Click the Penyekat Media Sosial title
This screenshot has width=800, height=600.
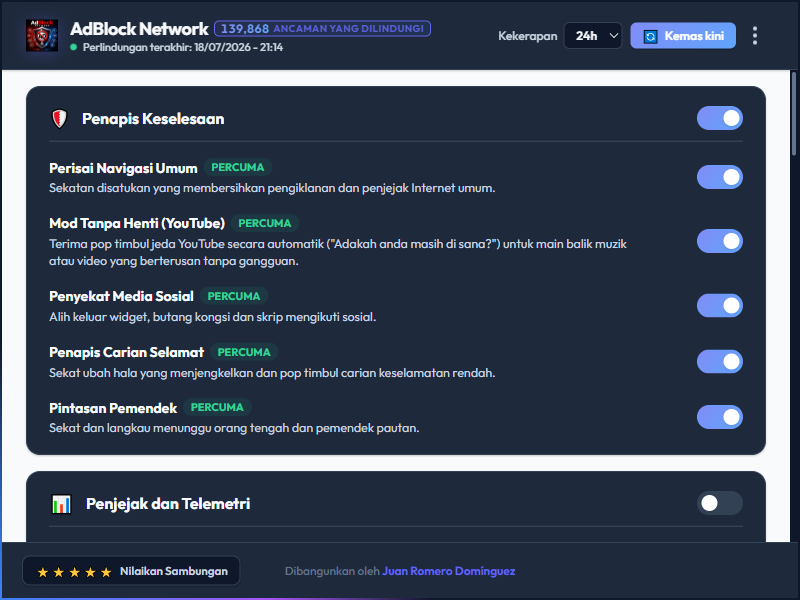pos(121,296)
